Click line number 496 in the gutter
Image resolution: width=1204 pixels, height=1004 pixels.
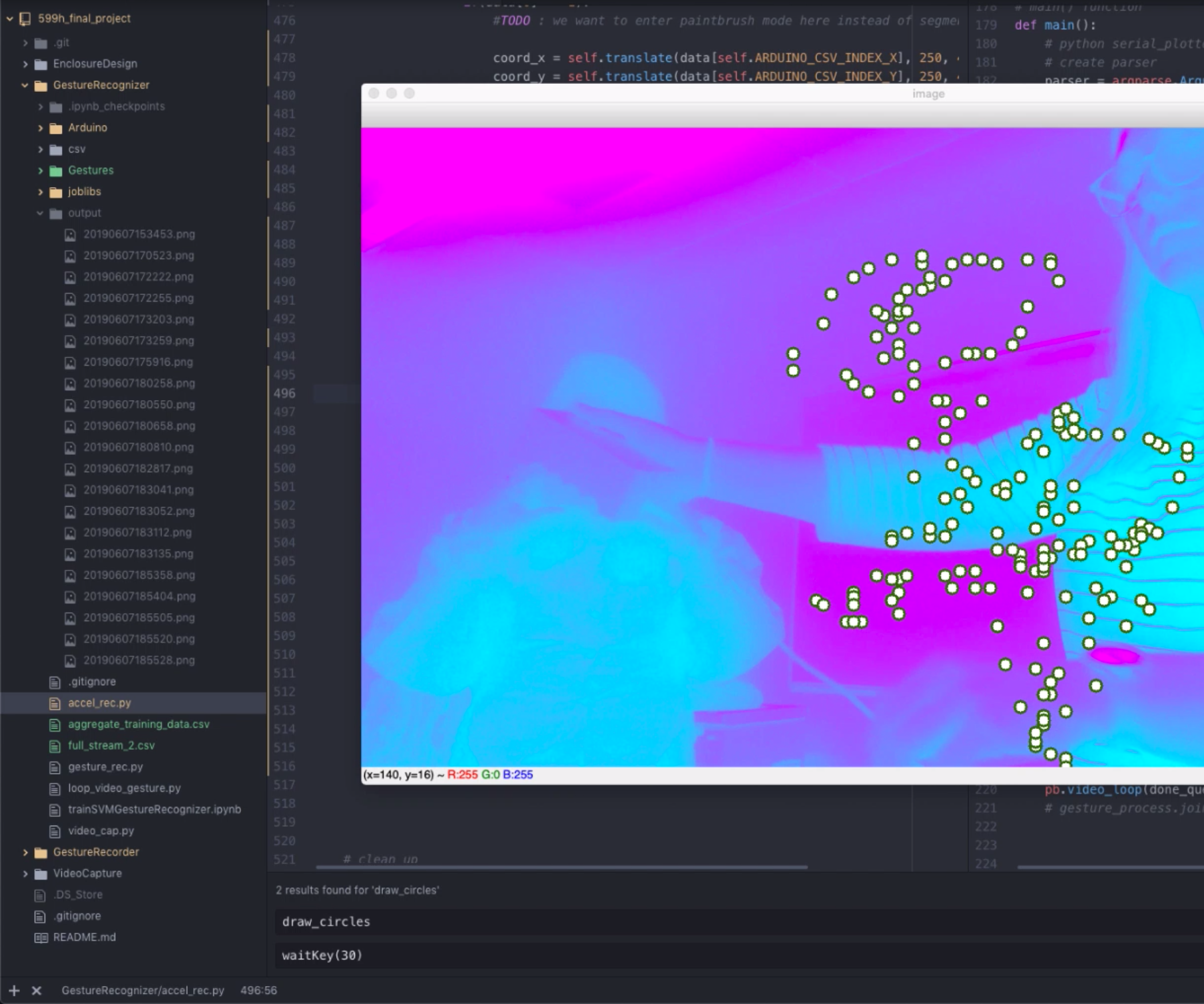point(284,393)
